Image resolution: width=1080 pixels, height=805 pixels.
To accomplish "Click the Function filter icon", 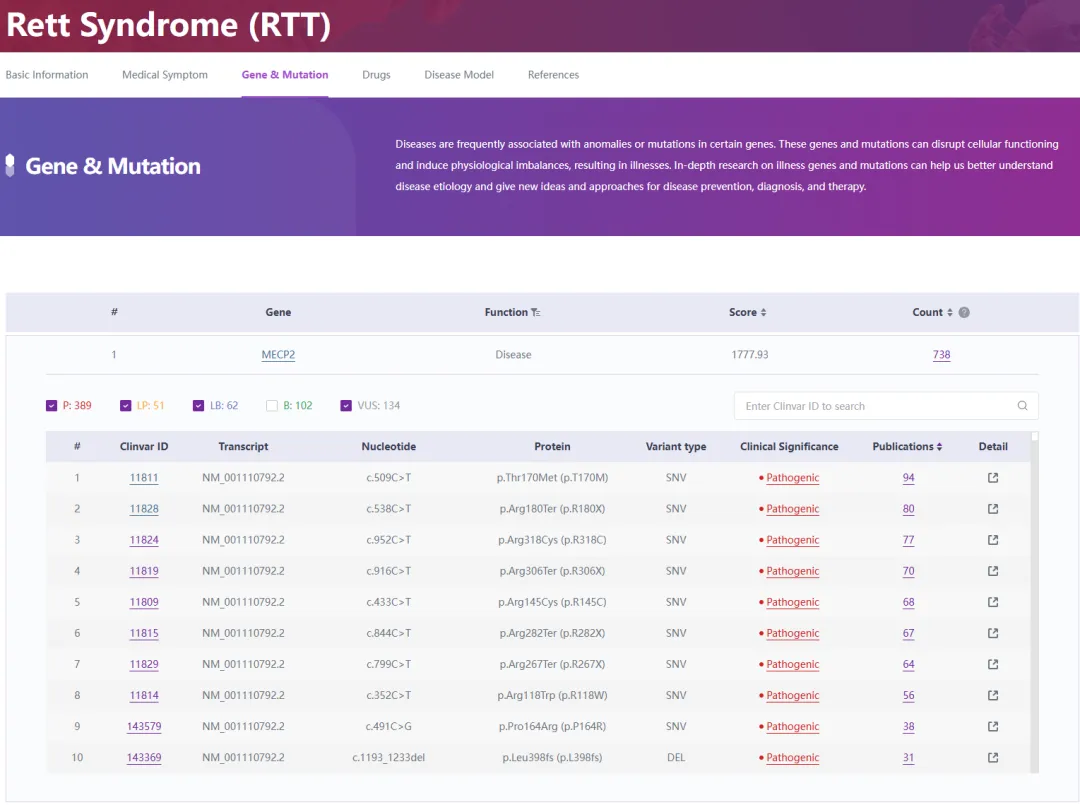I will (x=536, y=313).
